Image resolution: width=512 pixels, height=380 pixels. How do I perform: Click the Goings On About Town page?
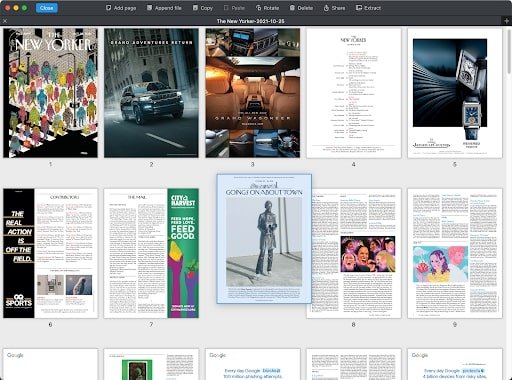[x=264, y=239]
